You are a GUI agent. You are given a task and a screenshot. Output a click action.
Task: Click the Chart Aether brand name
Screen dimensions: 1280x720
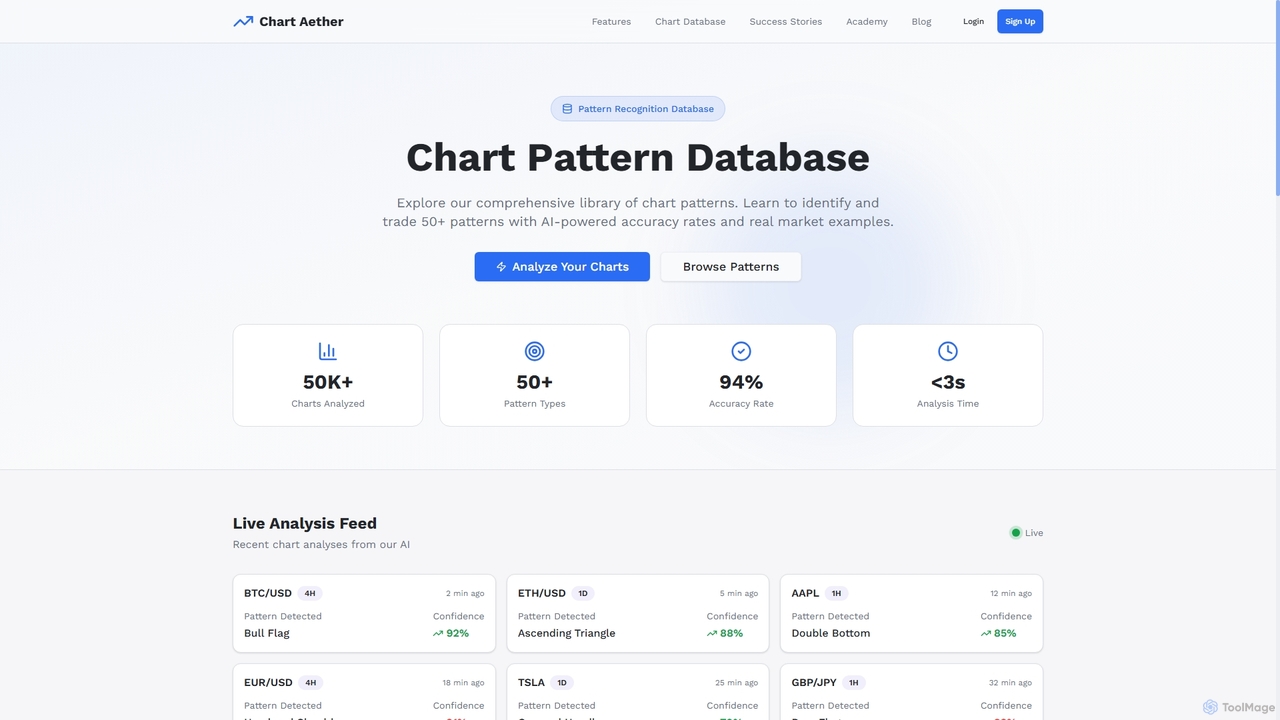[x=301, y=21]
